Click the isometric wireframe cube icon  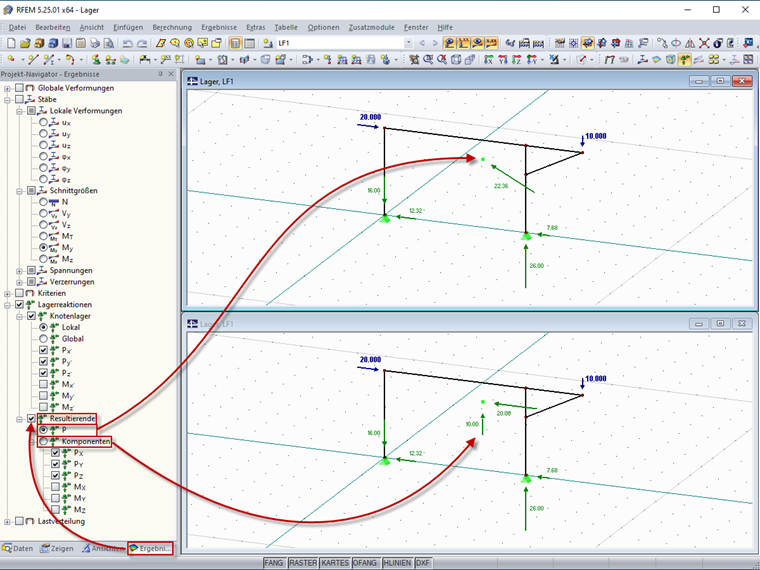pos(456,60)
